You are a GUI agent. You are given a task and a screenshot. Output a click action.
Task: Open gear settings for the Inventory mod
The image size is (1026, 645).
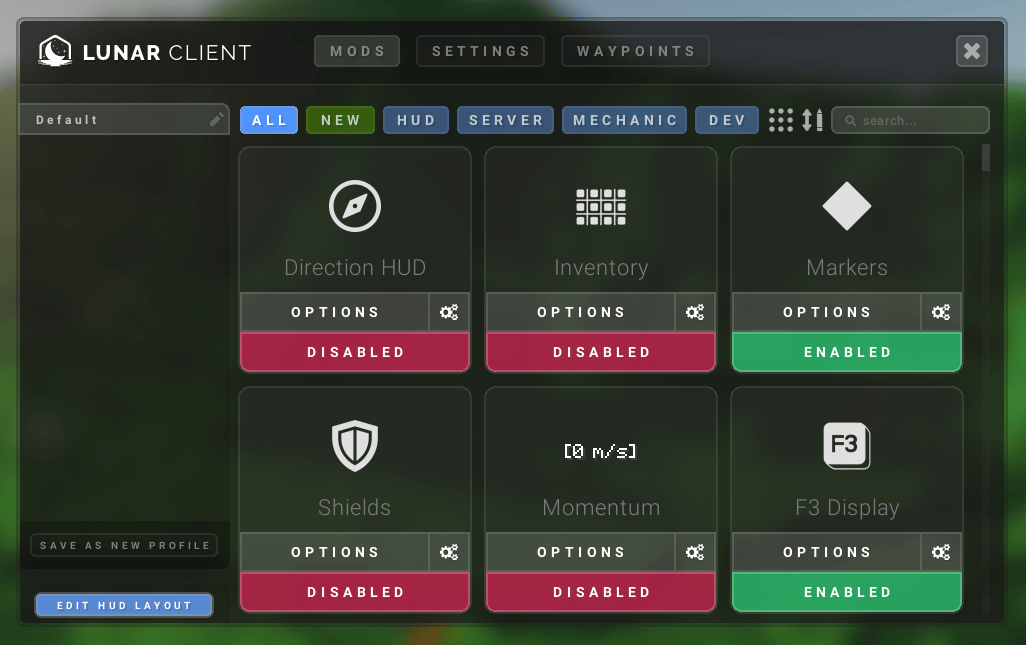coord(695,312)
